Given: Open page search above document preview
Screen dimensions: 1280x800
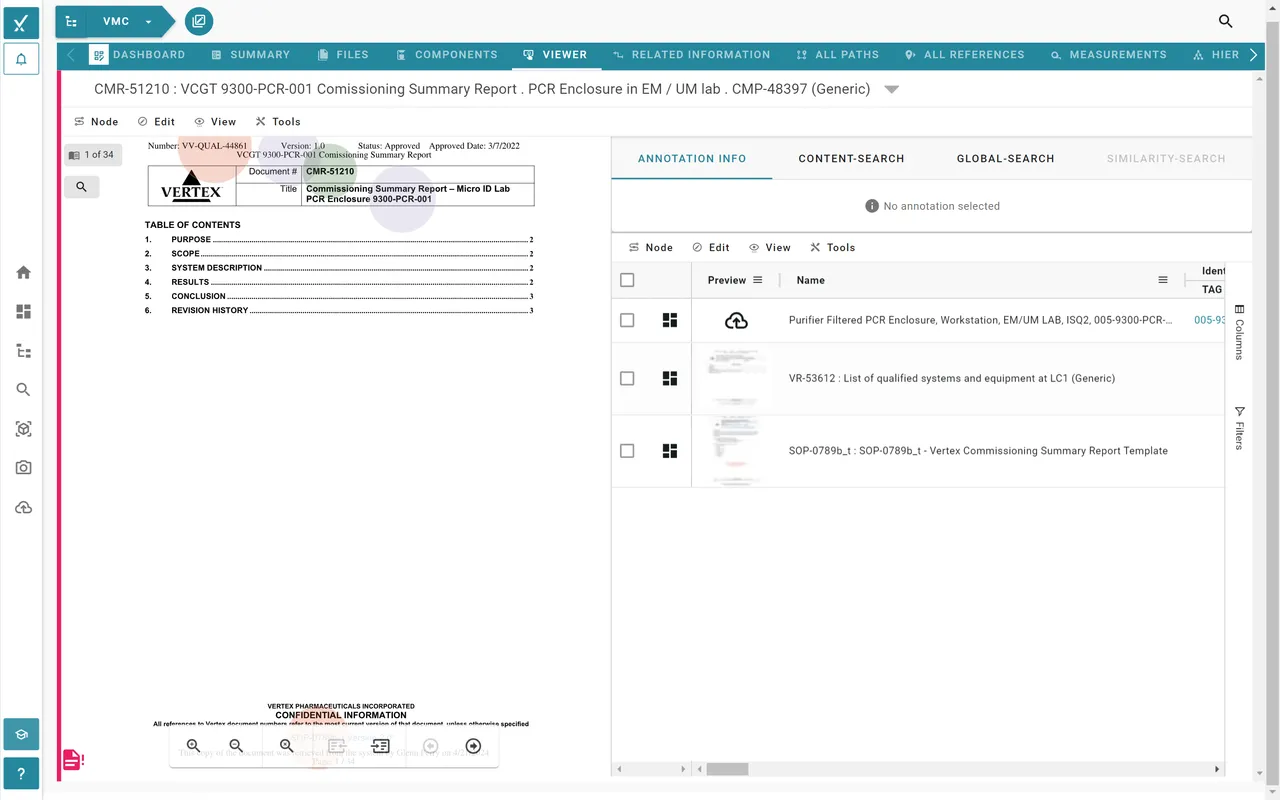Looking at the screenshot, I should coord(81,186).
